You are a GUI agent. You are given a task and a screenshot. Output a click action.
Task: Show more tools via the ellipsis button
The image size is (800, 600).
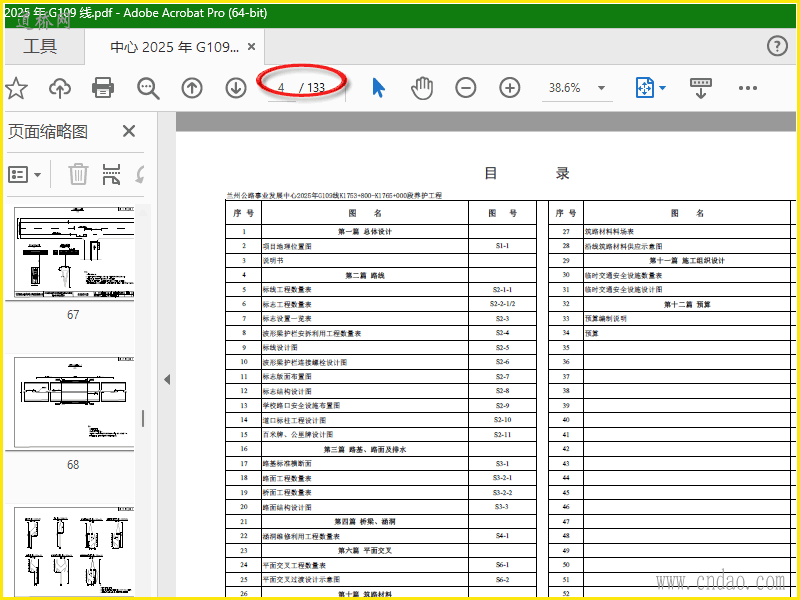748,88
